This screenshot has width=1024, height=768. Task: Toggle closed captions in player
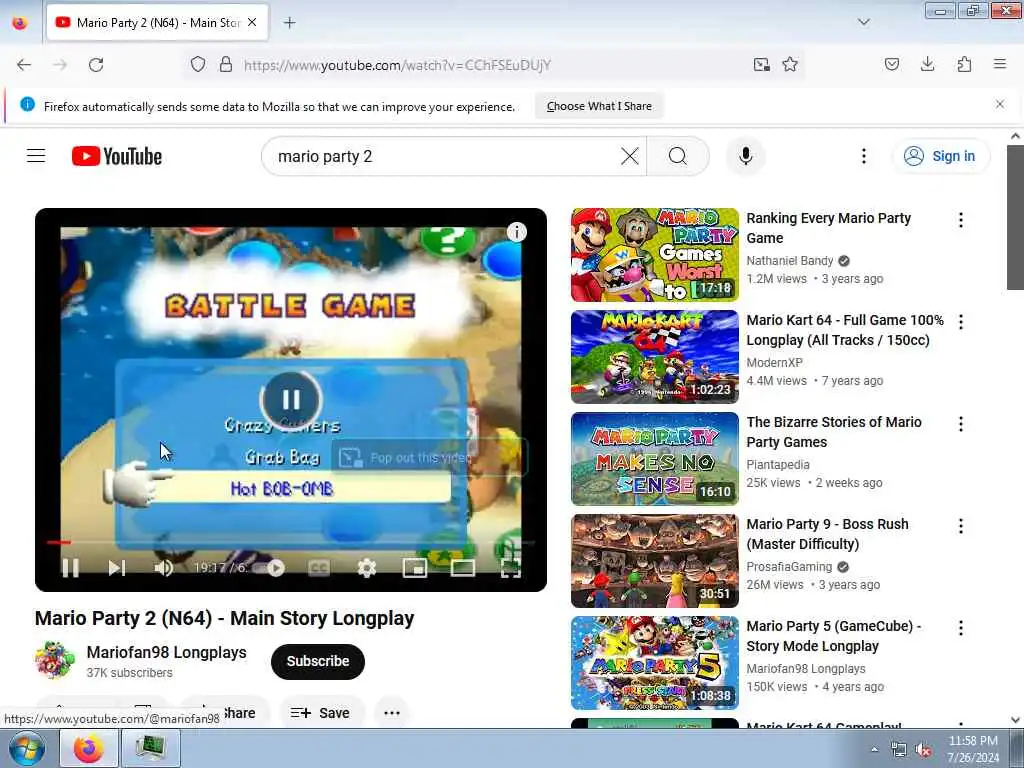(x=319, y=568)
